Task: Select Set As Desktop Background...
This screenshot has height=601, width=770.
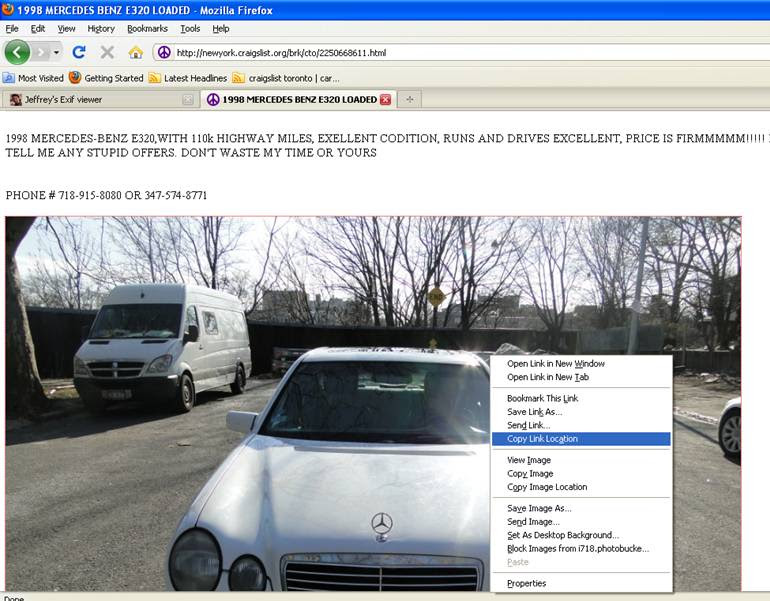Action: coord(581,535)
